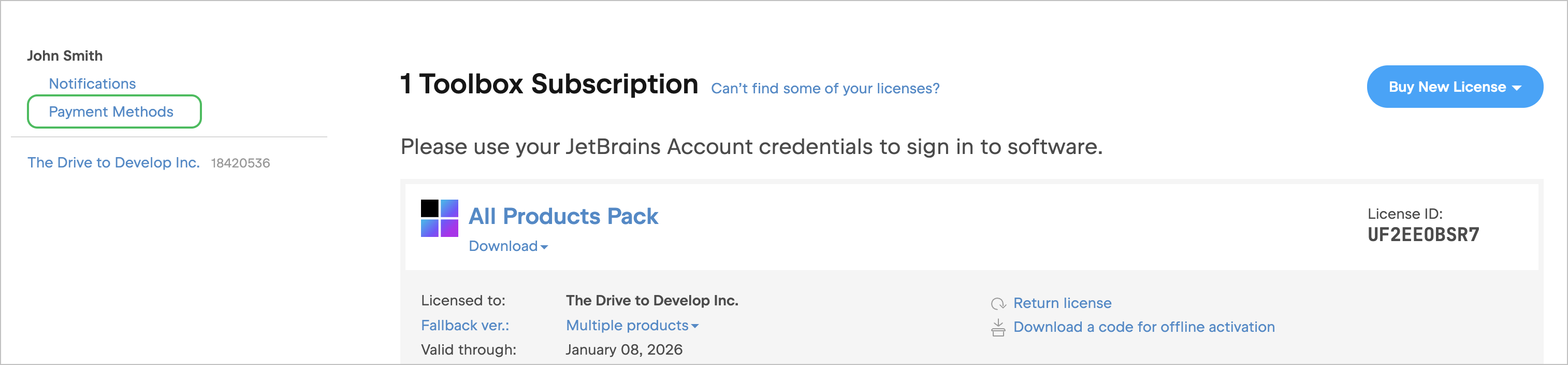Viewport: 1568px width, 365px height.
Task: Open the Buy New License dropdown button
Action: 1455,87
